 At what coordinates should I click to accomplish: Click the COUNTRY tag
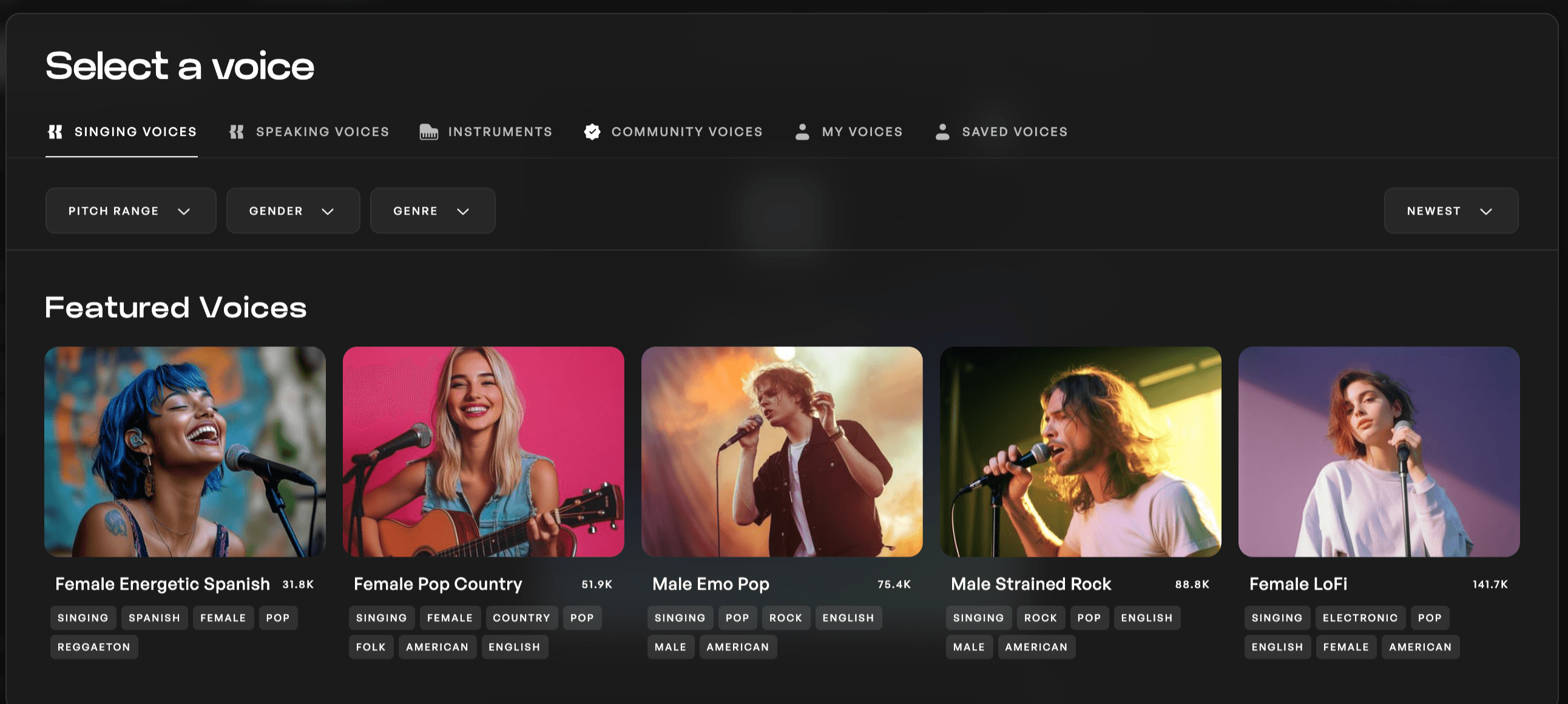pos(522,618)
